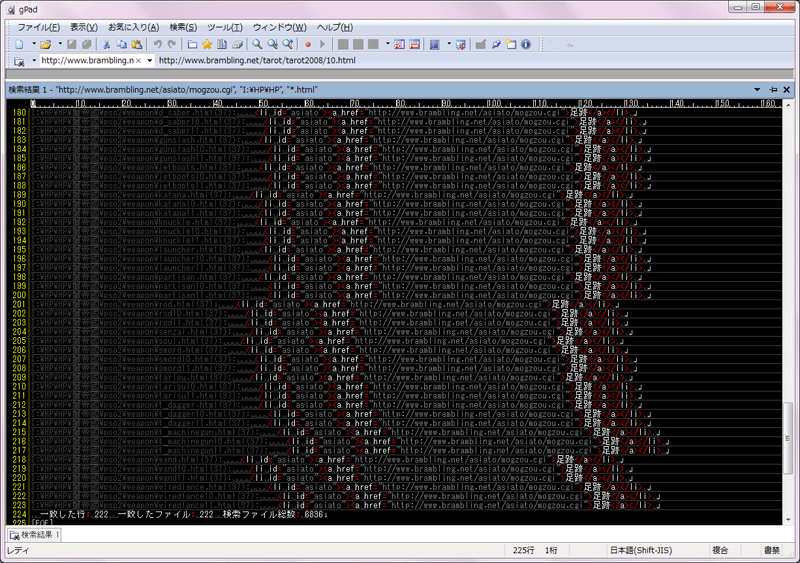This screenshot has width=800, height=563.
Task: Open the ファイル(F) menu
Action: (x=39, y=28)
